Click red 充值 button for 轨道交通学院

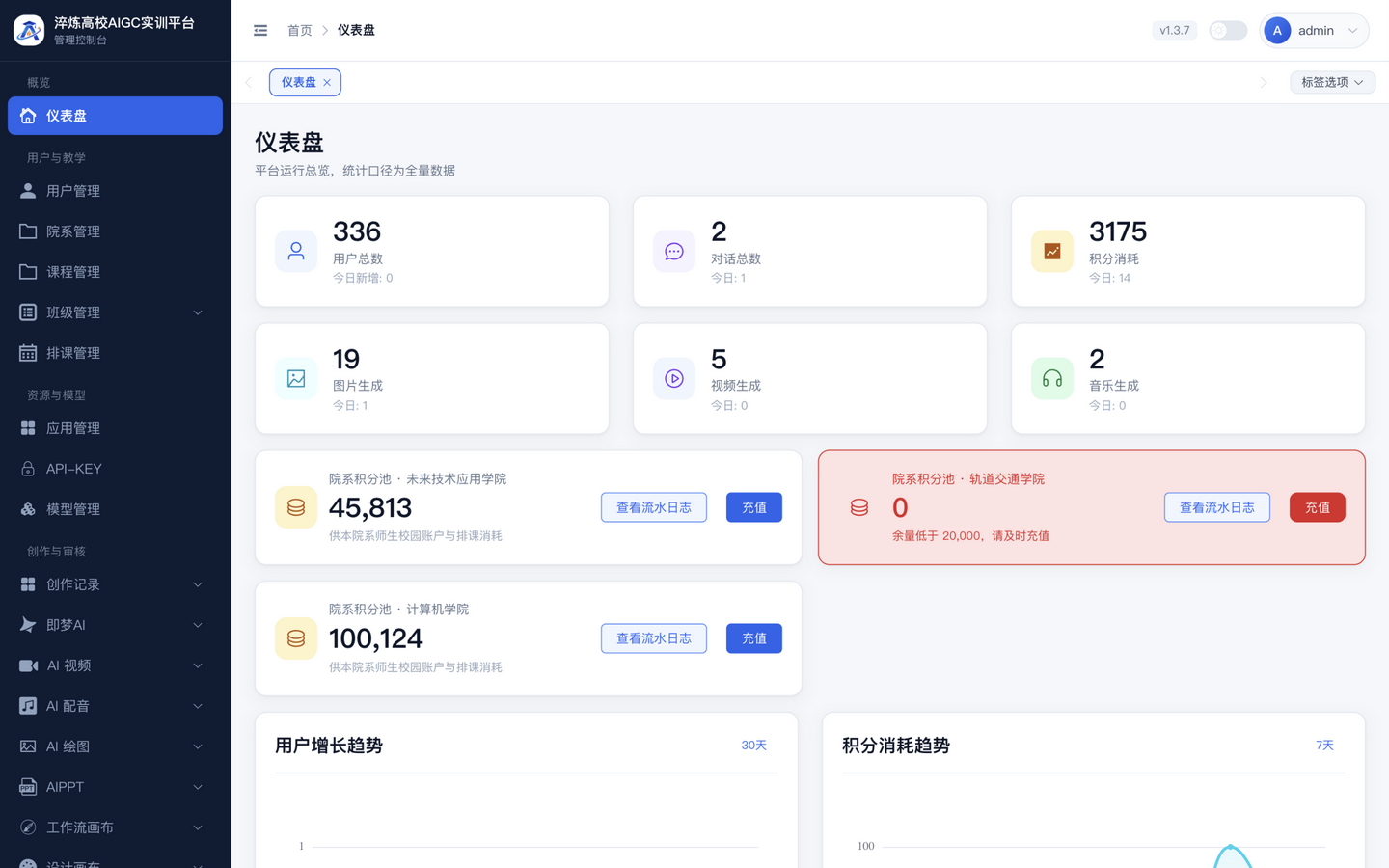(1318, 507)
